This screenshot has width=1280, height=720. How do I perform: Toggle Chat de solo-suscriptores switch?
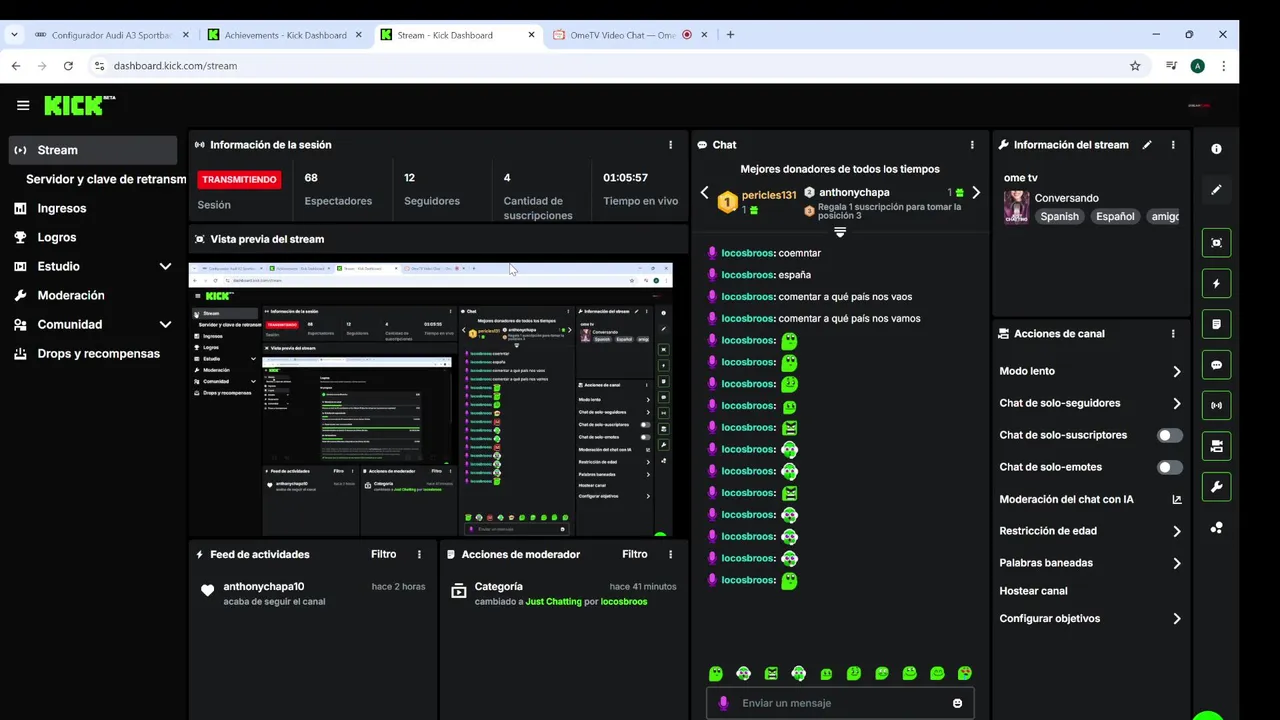(1170, 435)
